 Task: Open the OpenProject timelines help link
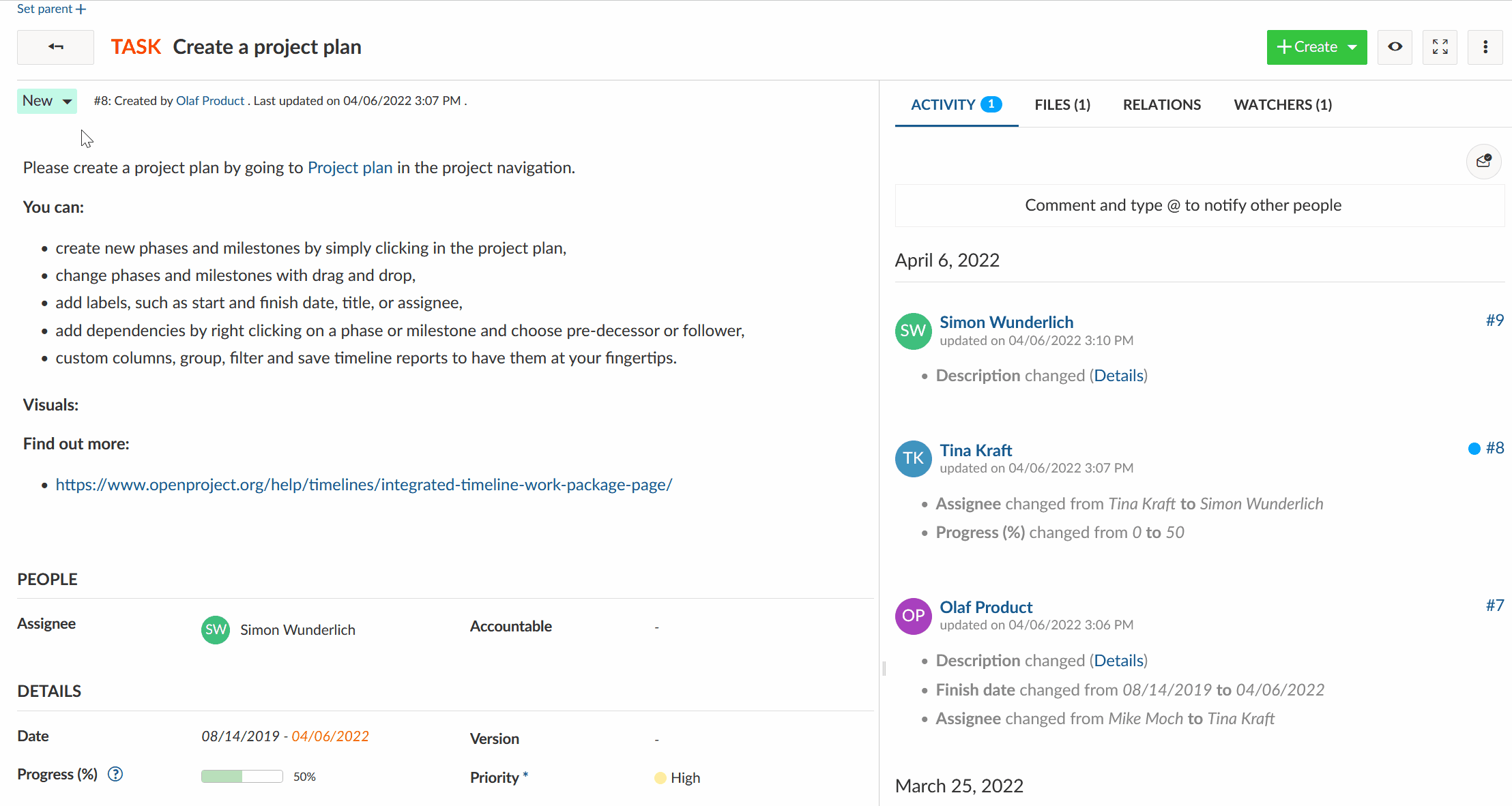[x=363, y=485]
